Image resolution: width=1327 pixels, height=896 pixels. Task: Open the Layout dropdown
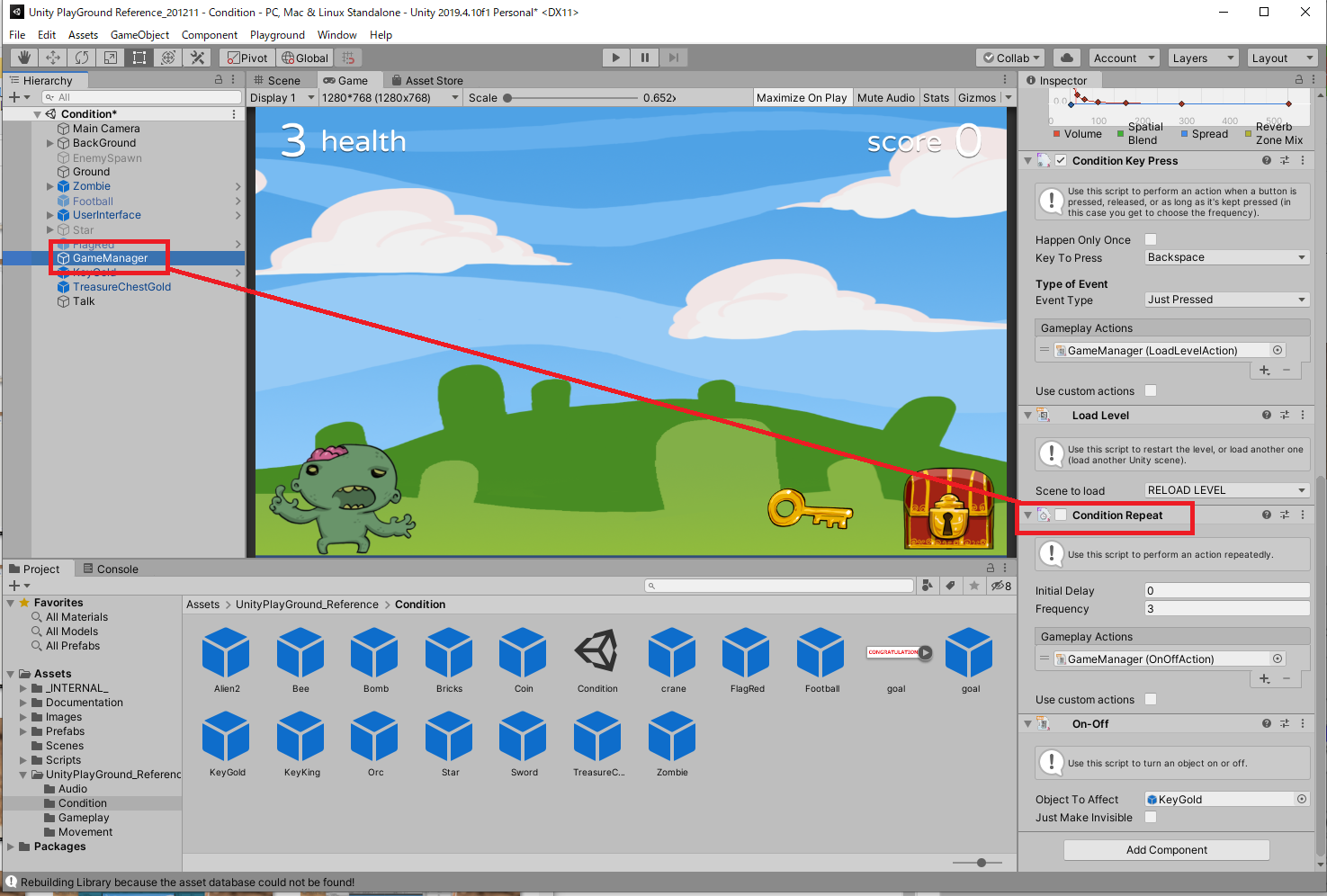click(x=1282, y=58)
